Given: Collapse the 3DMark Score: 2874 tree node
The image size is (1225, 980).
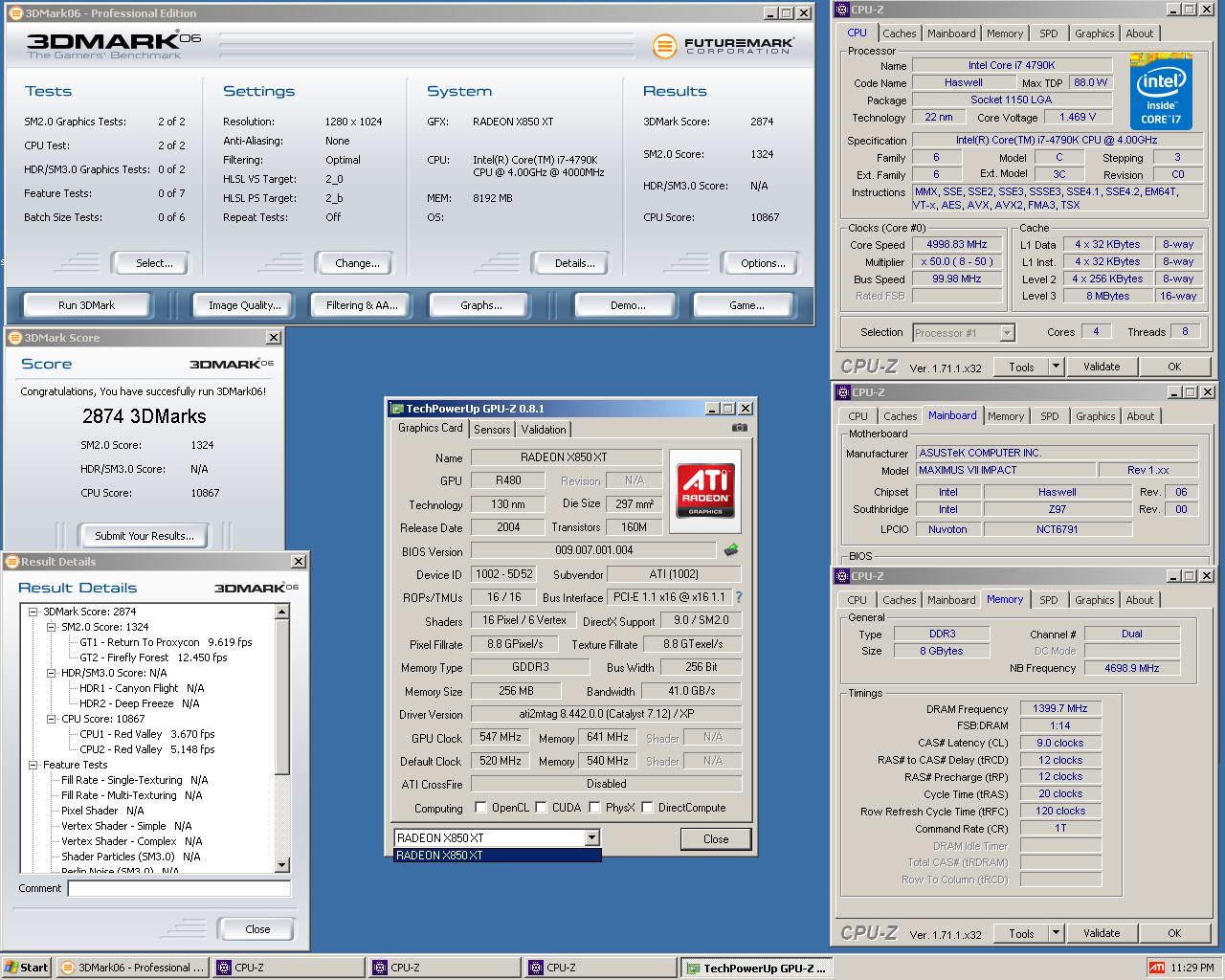Looking at the screenshot, I should point(33,612).
